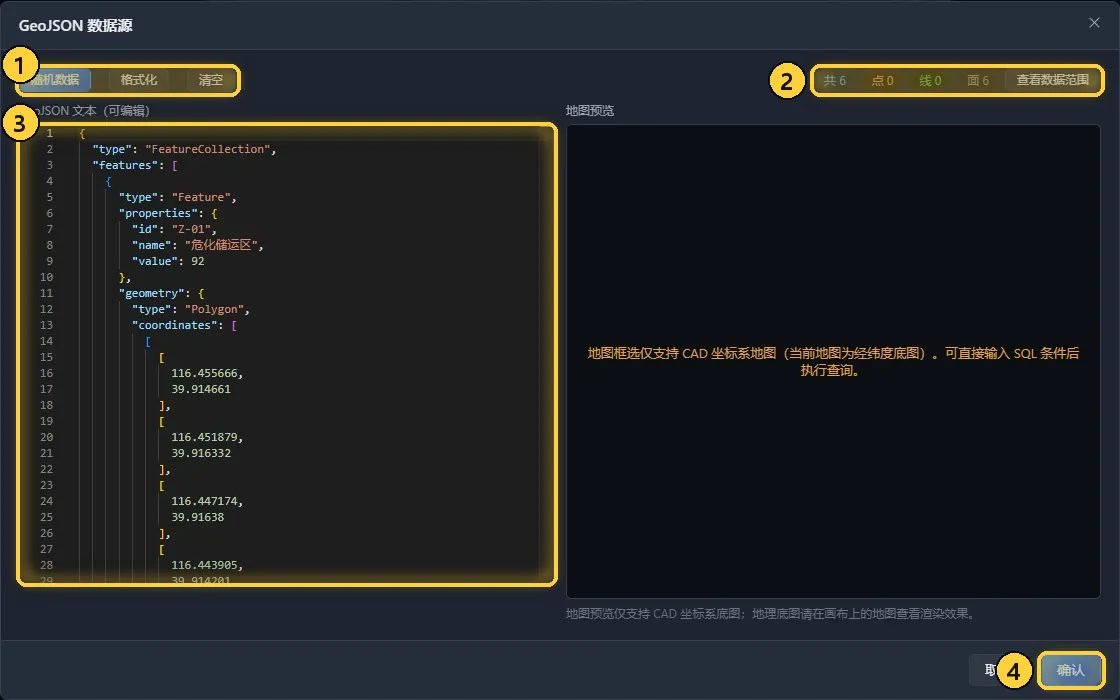Select the 共 6 total count

pos(834,81)
